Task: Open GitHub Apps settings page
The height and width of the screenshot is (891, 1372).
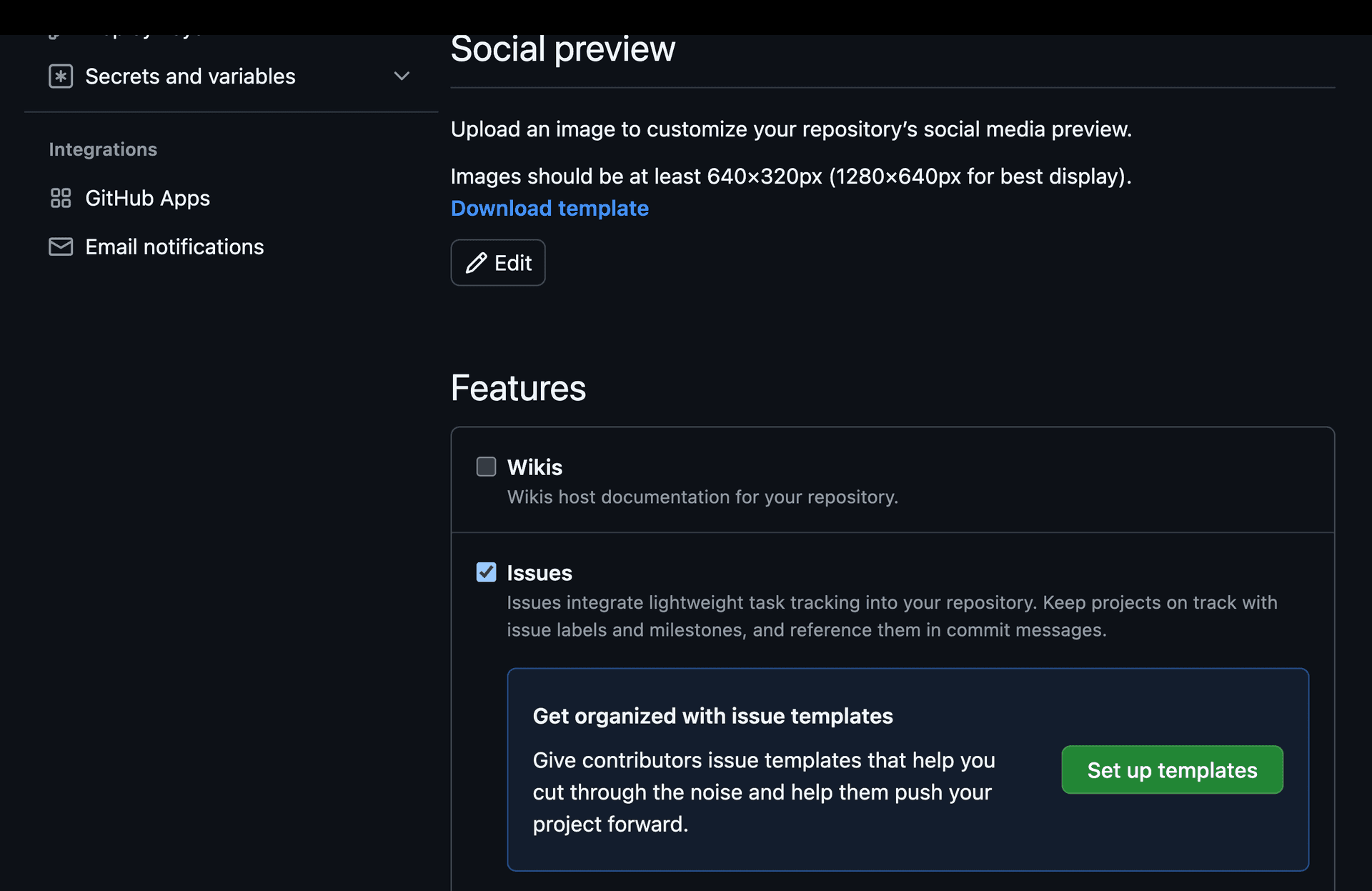Action: point(148,198)
